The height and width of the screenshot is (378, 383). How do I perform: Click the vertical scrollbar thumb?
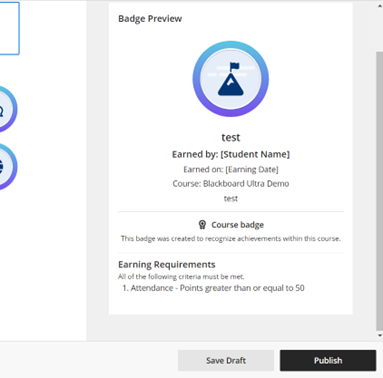380,191
